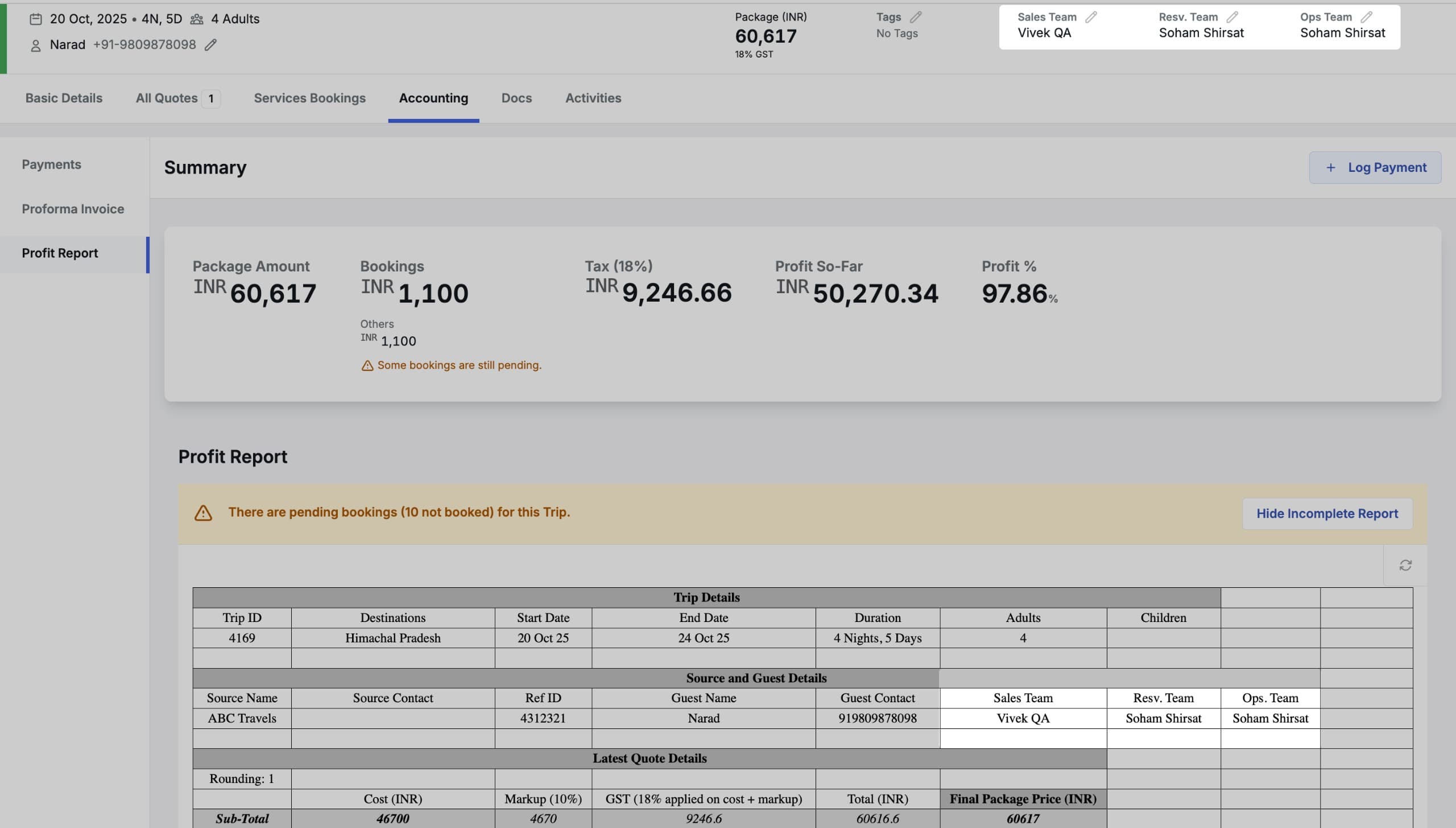Screen dimensions: 1456x828
Task: Edit Narad's phone number via pencil icon
Action: 210,44
